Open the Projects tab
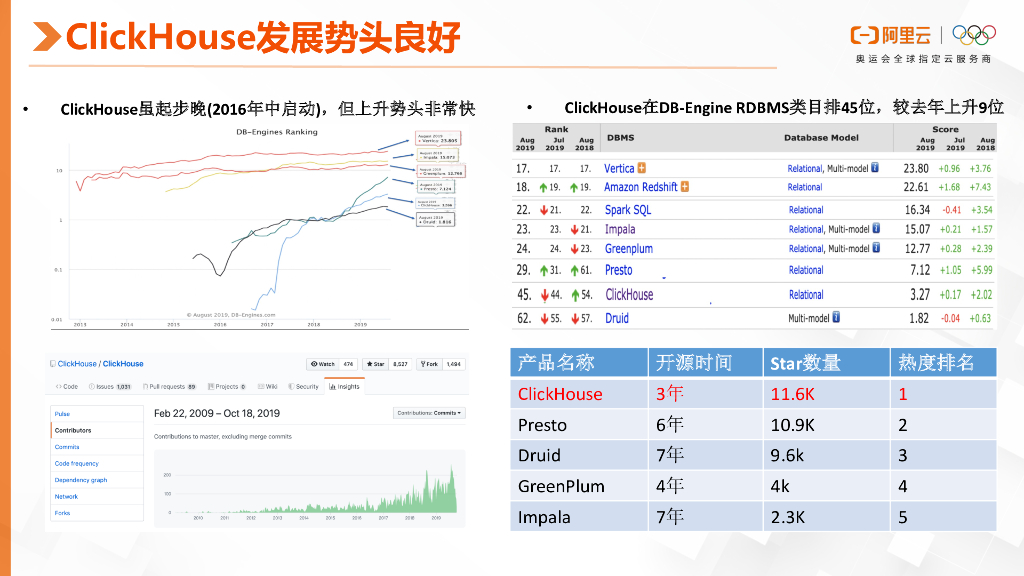 click(227, 387)
